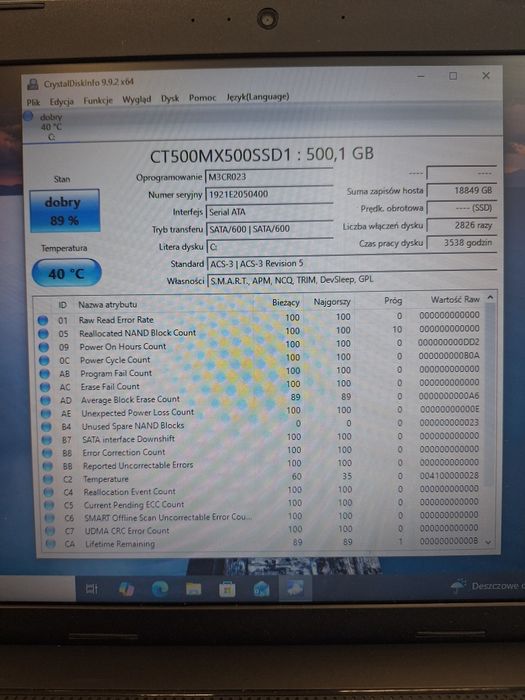Click the Tryb transferu field showing SATA/600
The width and height of the screenshot is (525, 700).
[269, 229]
